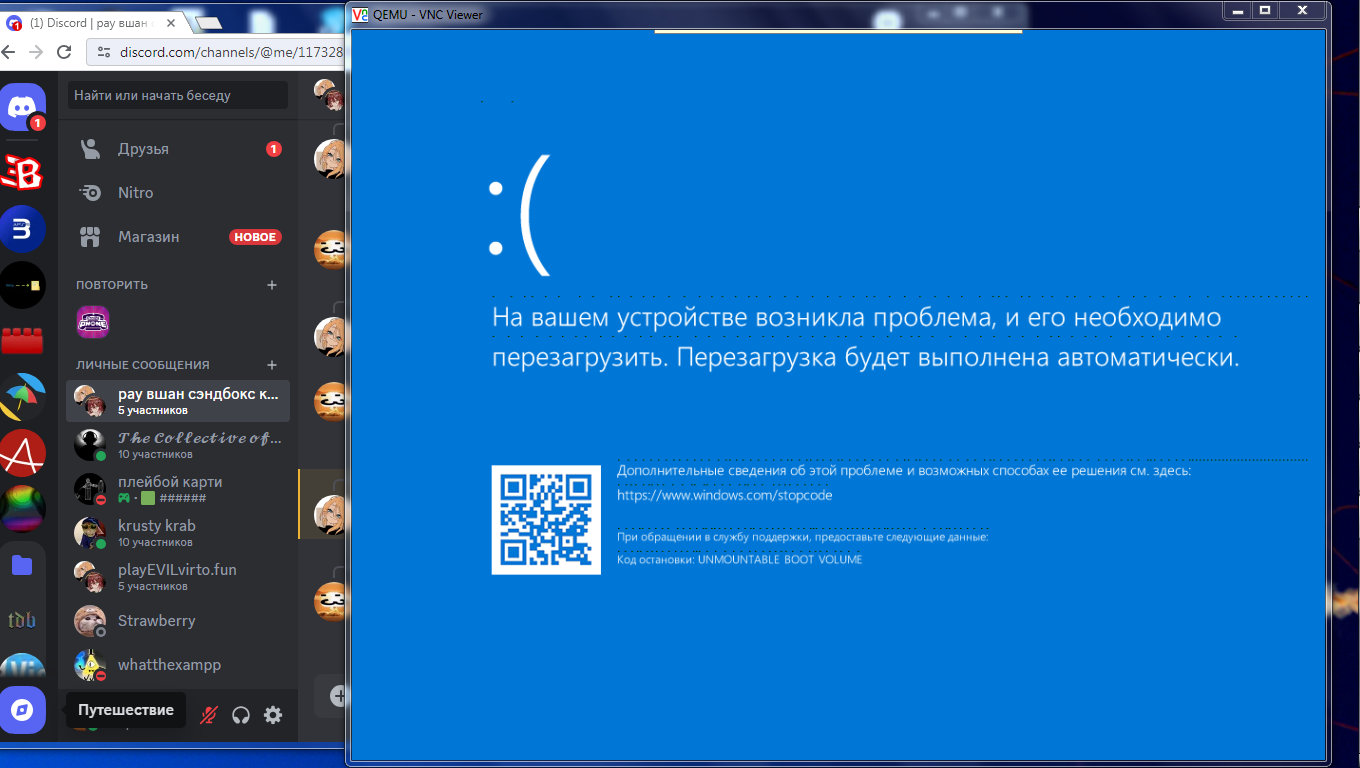Open the red letter A server icon
1360x768 pixels.
[22, 453]
